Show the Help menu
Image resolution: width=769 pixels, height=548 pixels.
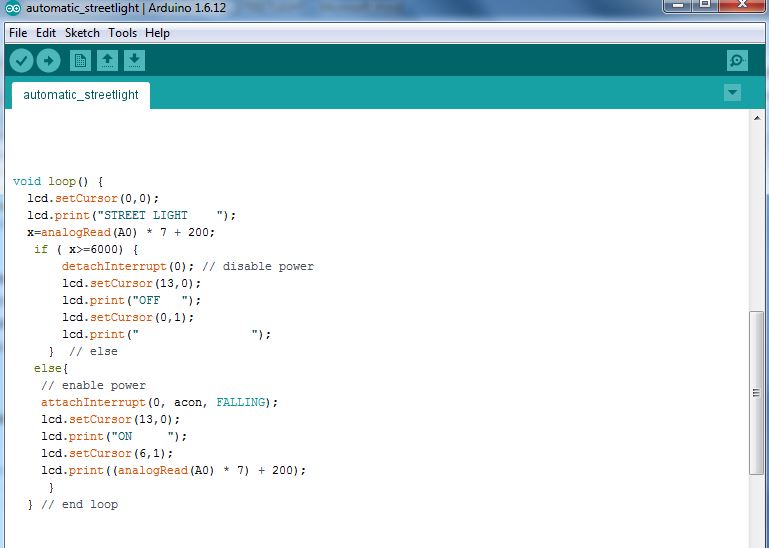pyautogui.click(x=157, y=33)
